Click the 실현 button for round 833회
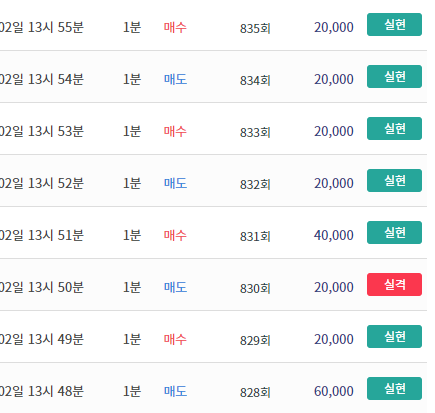This screenshot has width=435, height=413. (394, 128)
